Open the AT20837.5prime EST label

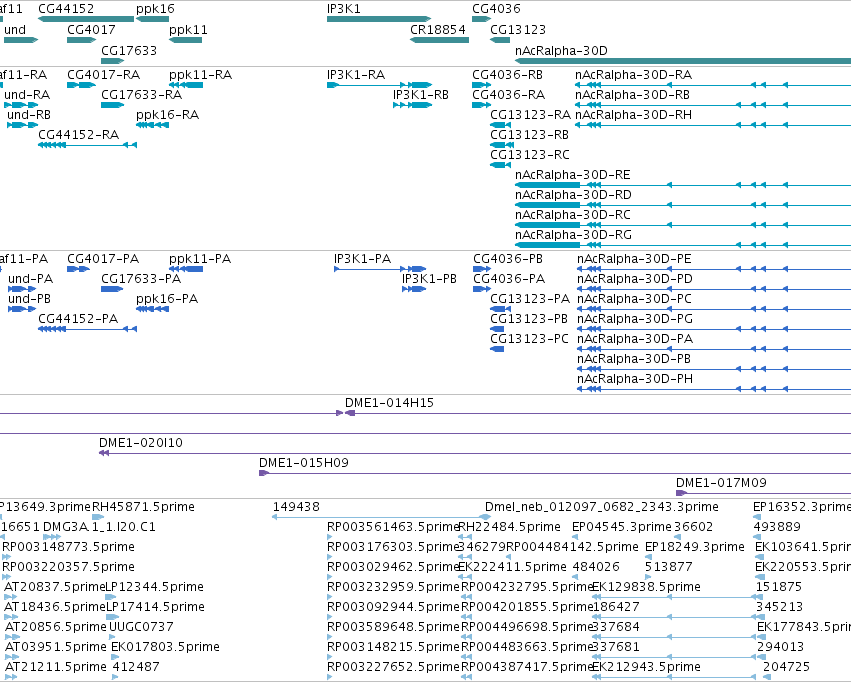click(54, 587)
